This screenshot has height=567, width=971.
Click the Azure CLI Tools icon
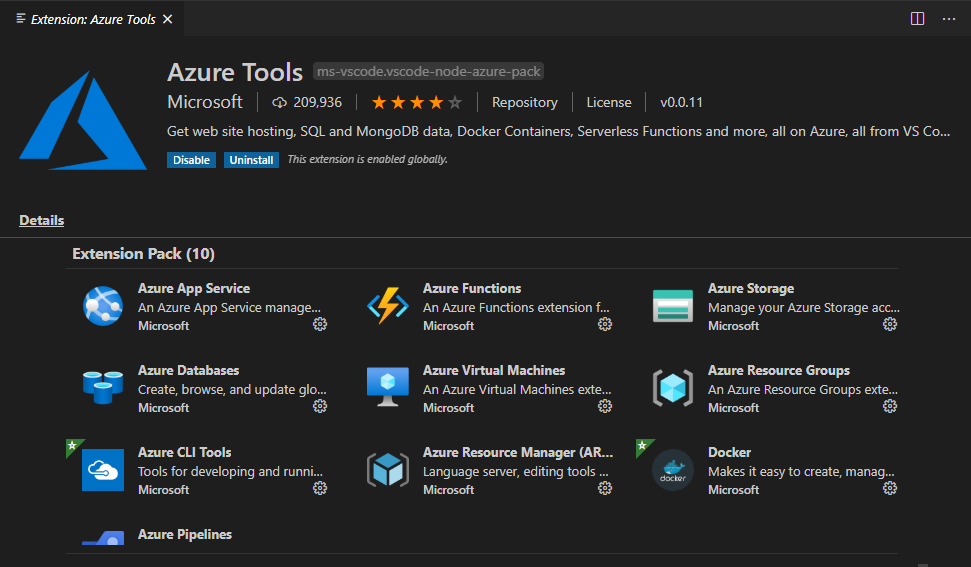pos(103,470)
